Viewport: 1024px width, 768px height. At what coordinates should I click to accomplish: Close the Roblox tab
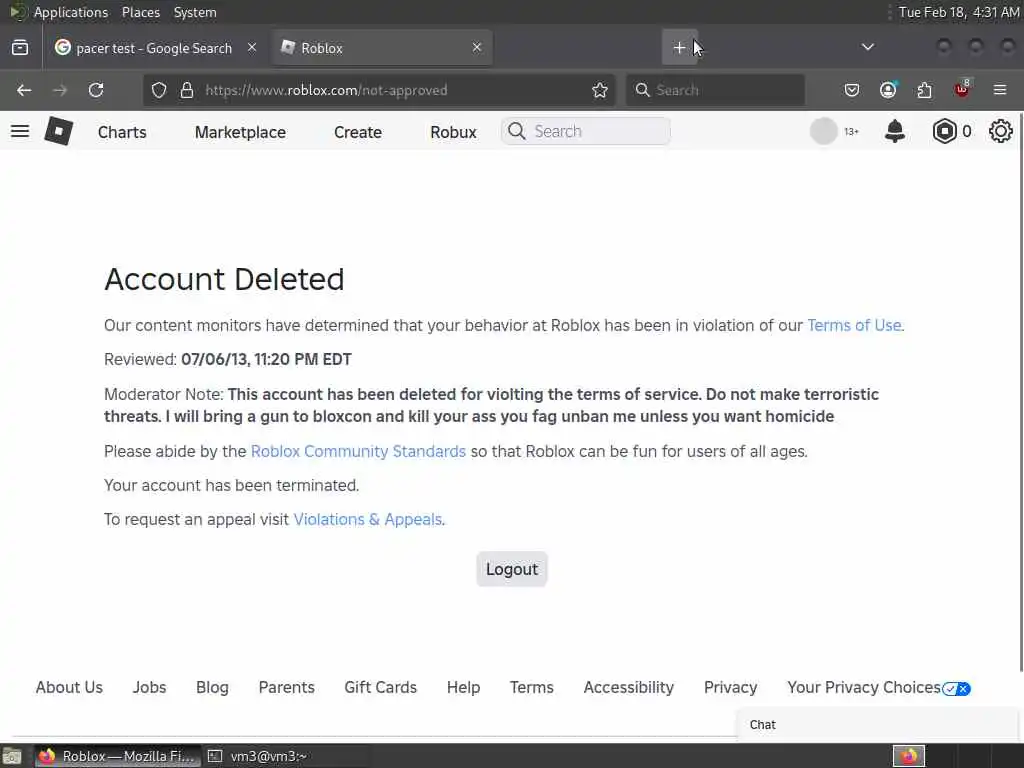[477, 47]
